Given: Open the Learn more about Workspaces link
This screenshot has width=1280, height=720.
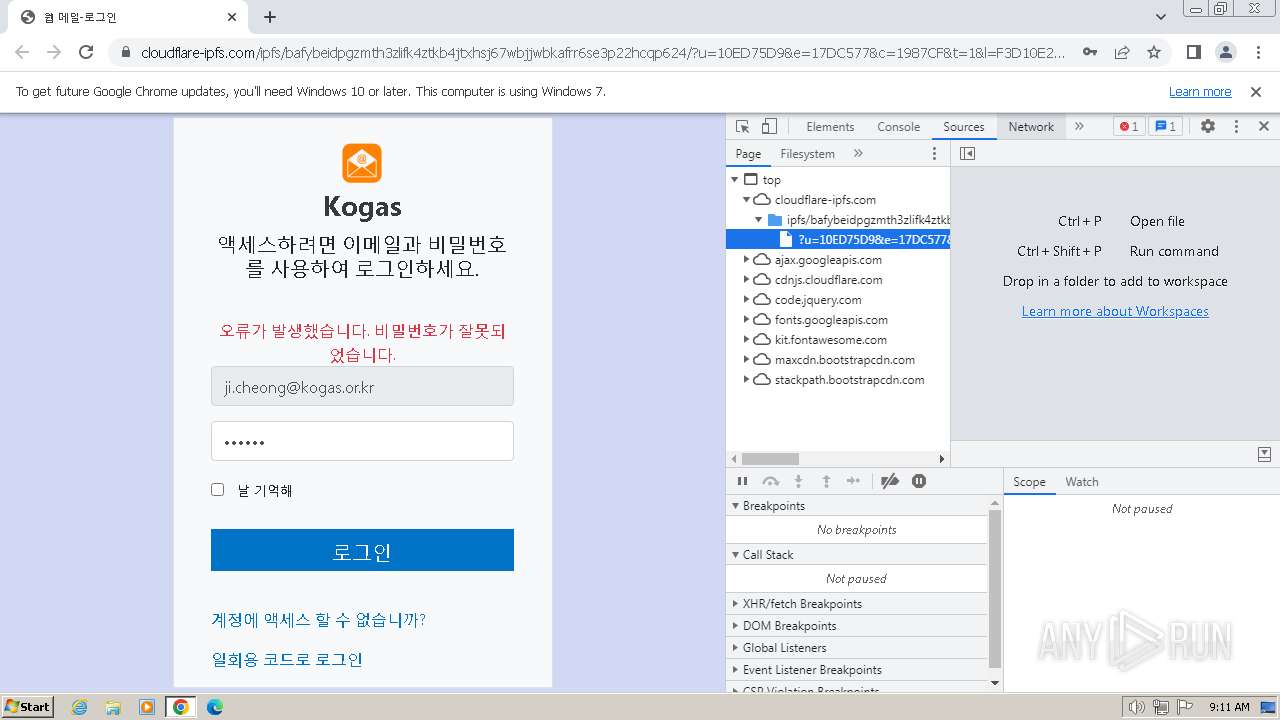Looking at the screenshot, I should (x=1115, y=311).
